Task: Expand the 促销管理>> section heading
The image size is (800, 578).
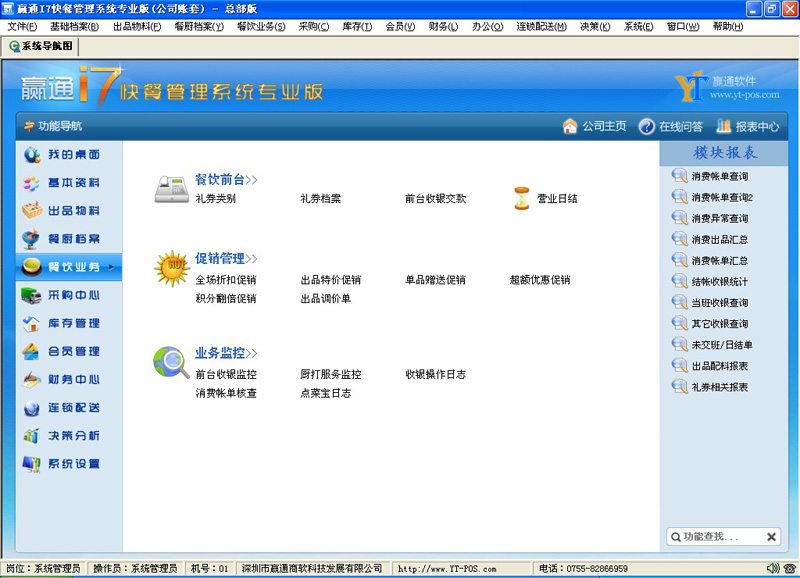Action: click(x=226, y=259)
